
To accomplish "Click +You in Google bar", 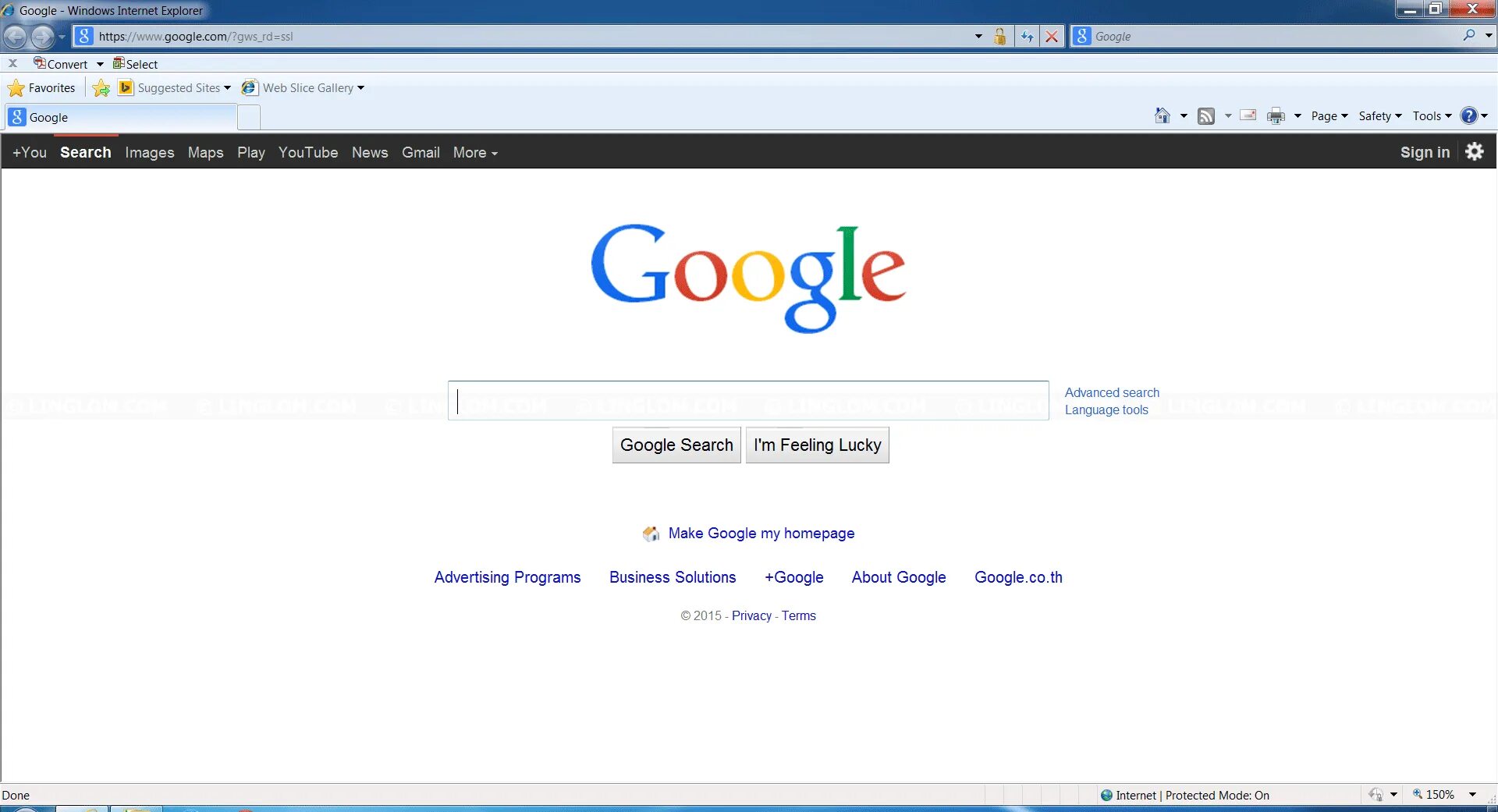I will pos(30,152).
